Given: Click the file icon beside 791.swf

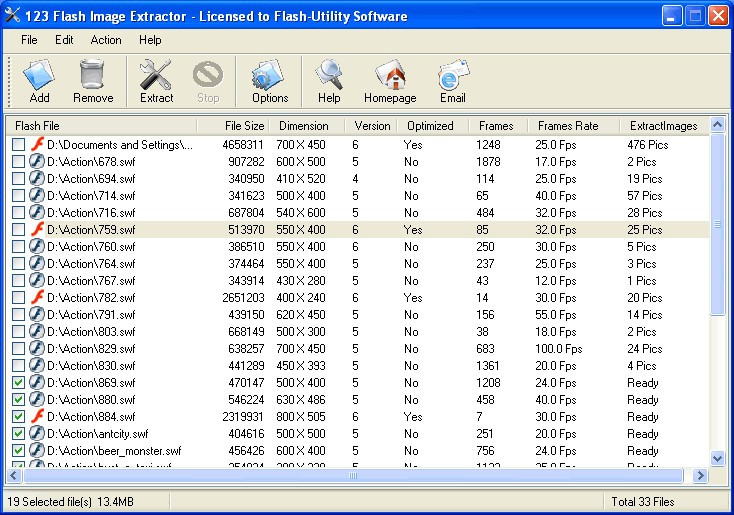Looking at the screenshot, I should (x=37, y=314).
